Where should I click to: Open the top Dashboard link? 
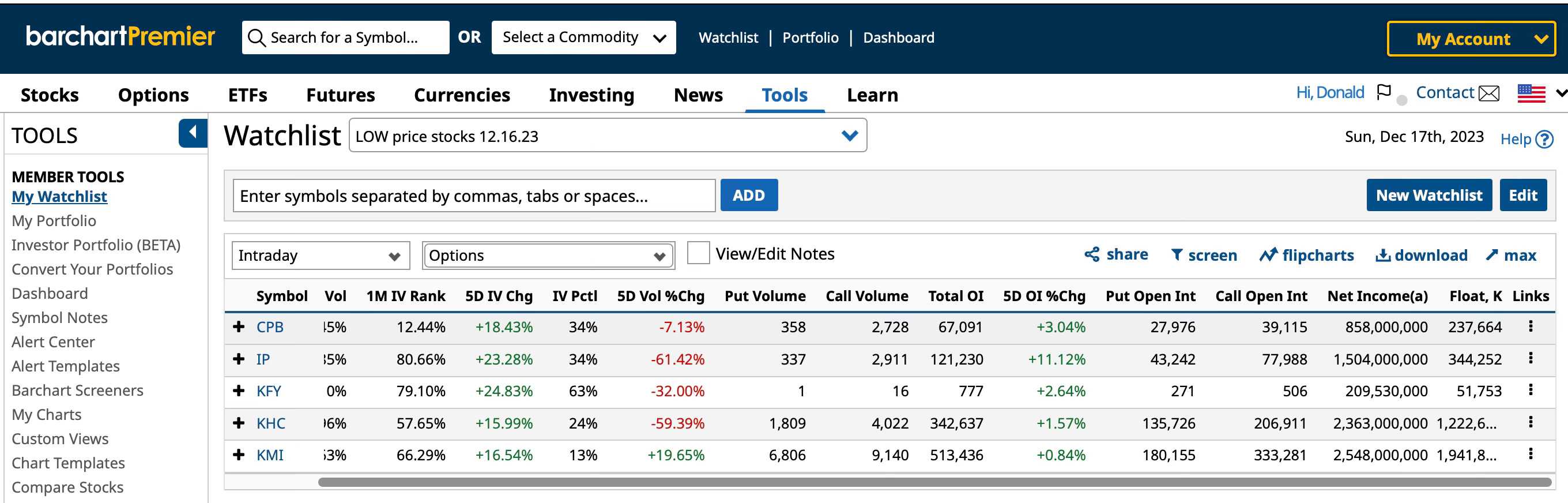899,37
